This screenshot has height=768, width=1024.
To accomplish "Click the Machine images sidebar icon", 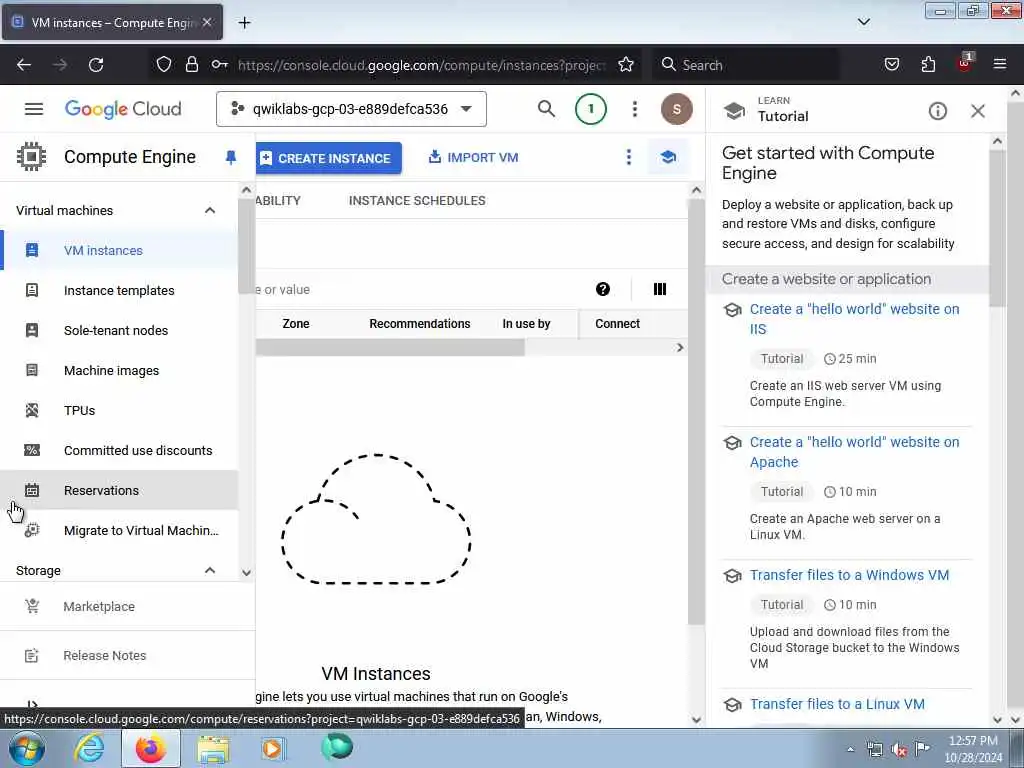I will (31, 370).
